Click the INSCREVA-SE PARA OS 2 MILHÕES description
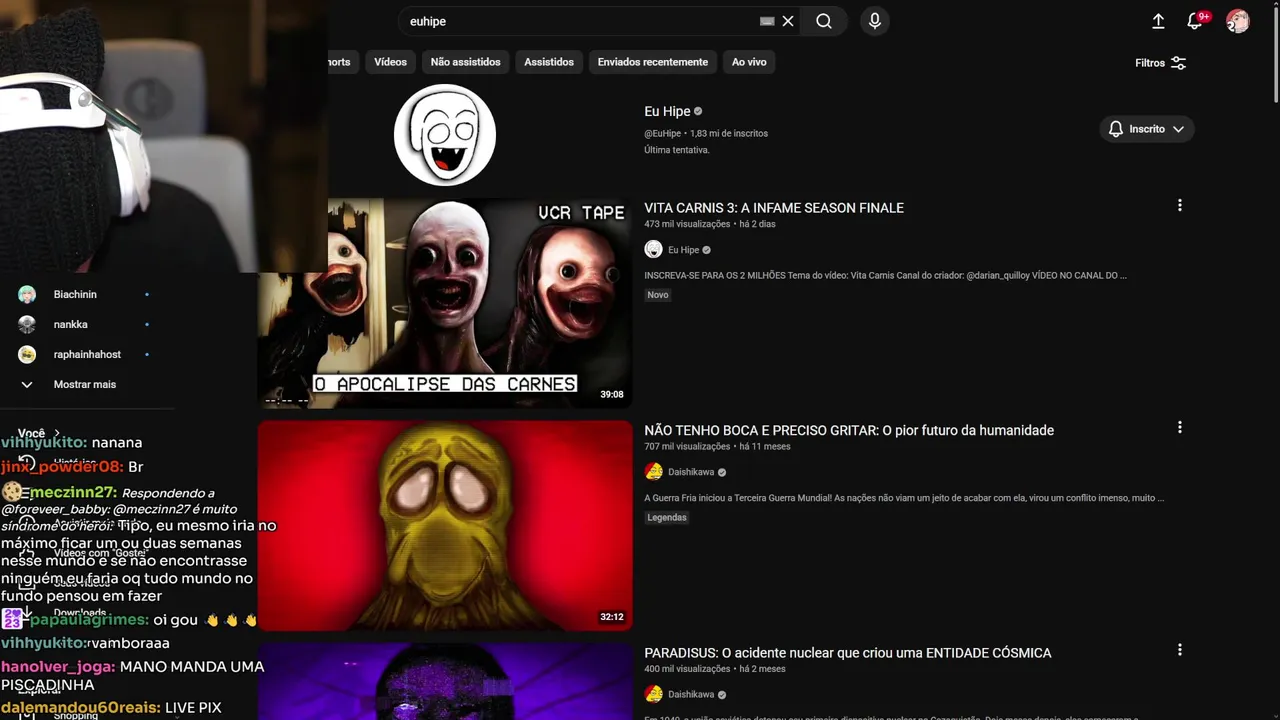Screen dimensions: 1280x720 pyautogui.click(x=885, y=275)
